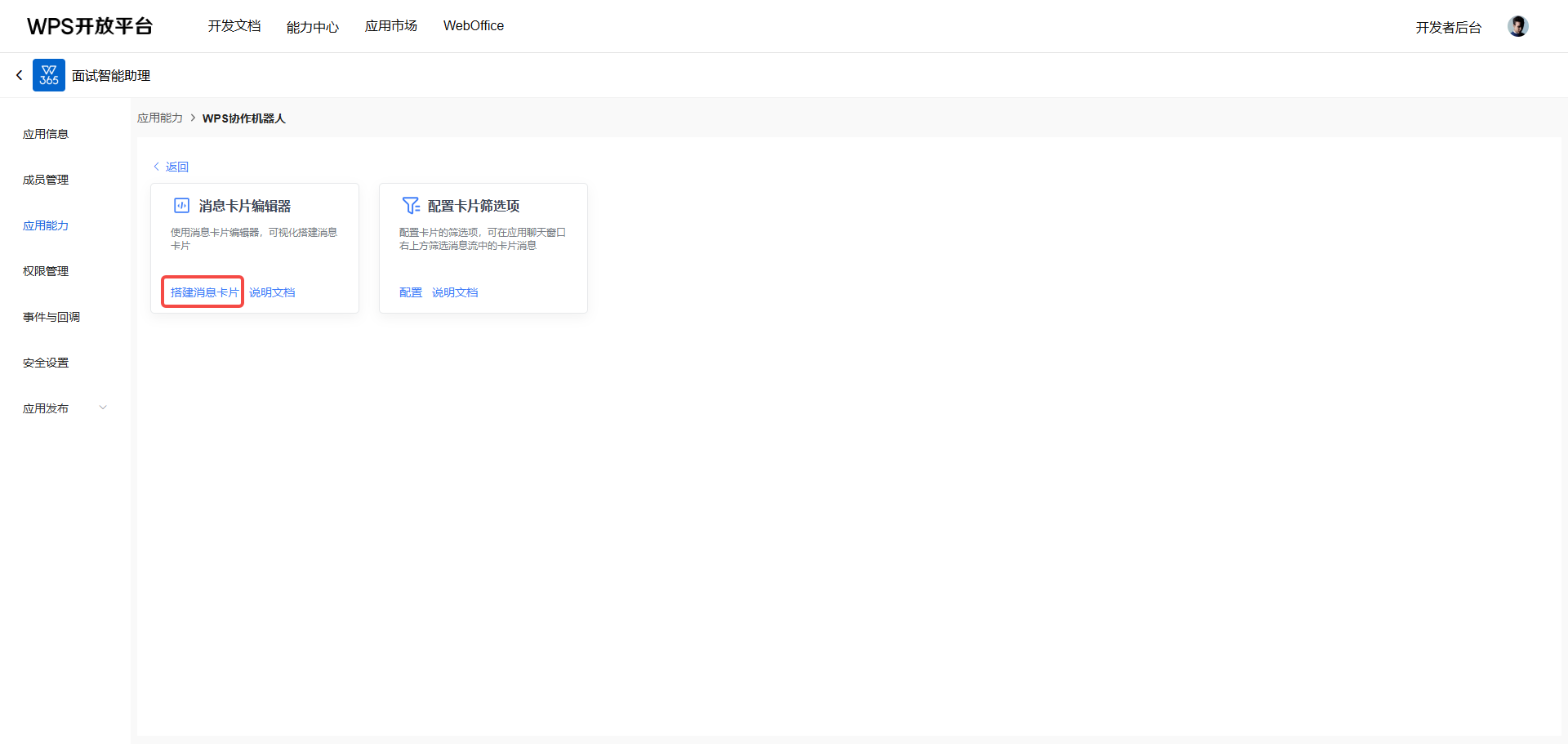Click the 配置卡片筛选项 card title
Screen dimensions: 1568x744
[x=474, y=206]
